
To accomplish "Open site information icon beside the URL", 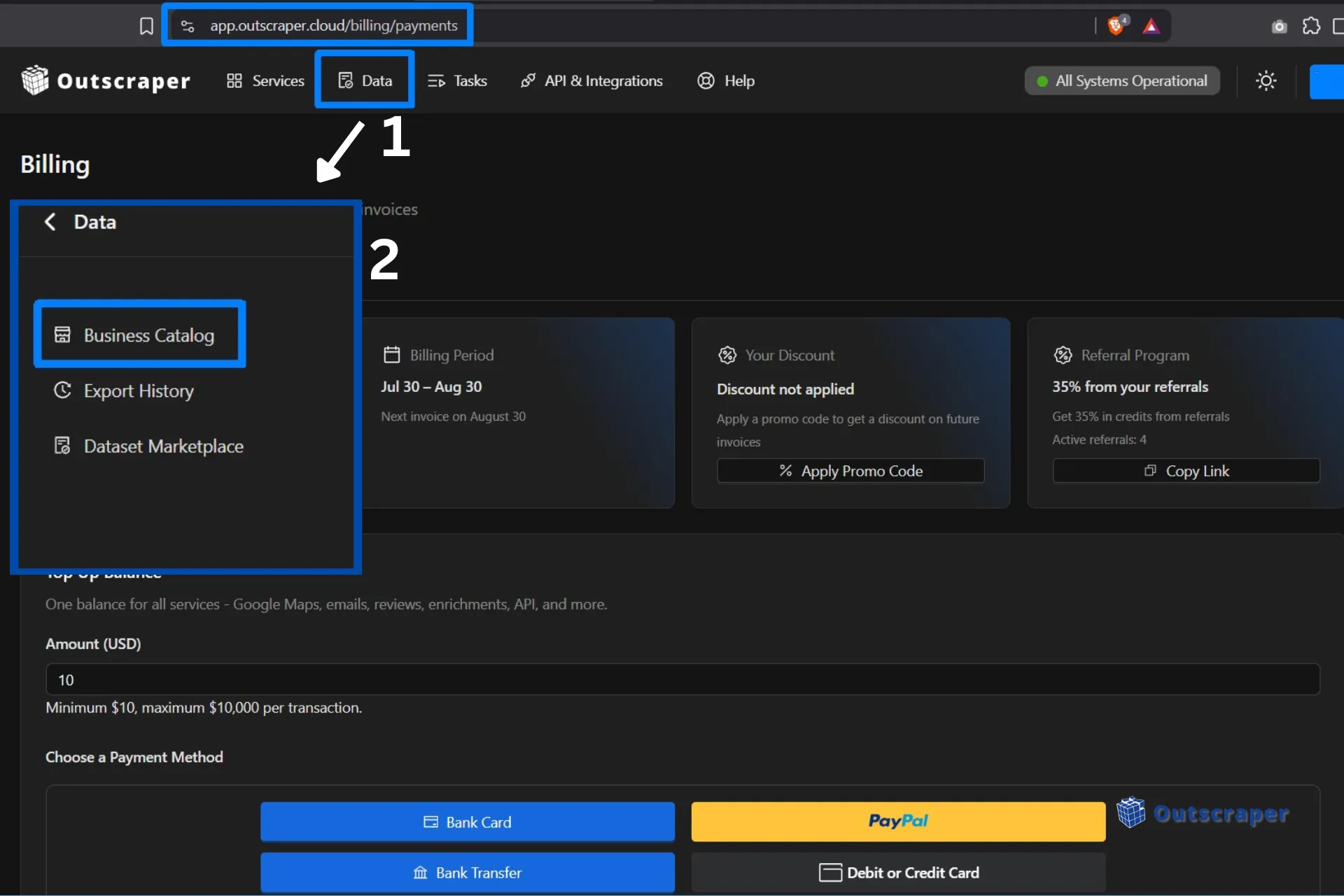I will pos(188,26).
